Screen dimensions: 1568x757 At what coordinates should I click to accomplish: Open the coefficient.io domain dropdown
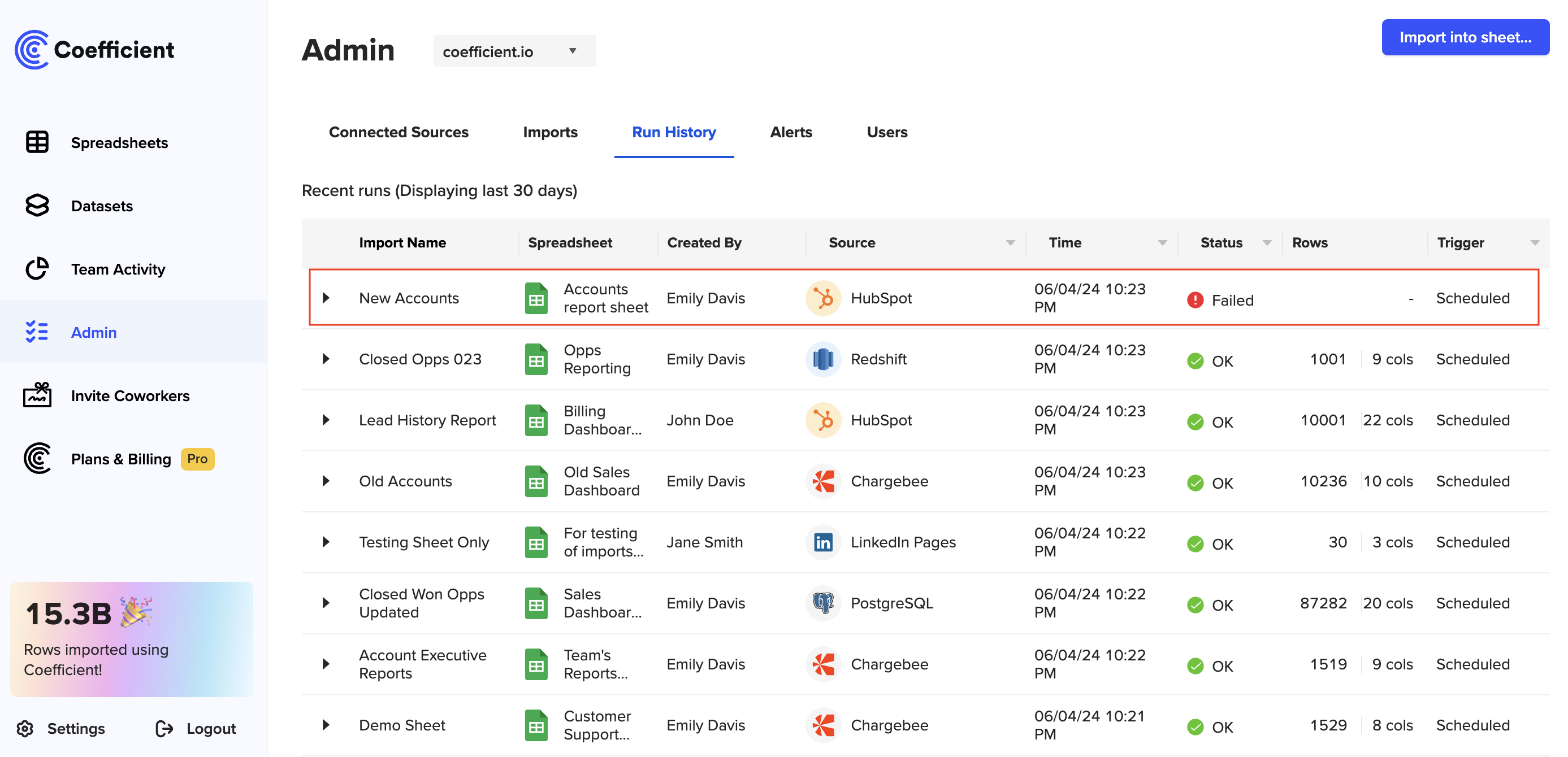pyautogui.click(x=514, y=51)
